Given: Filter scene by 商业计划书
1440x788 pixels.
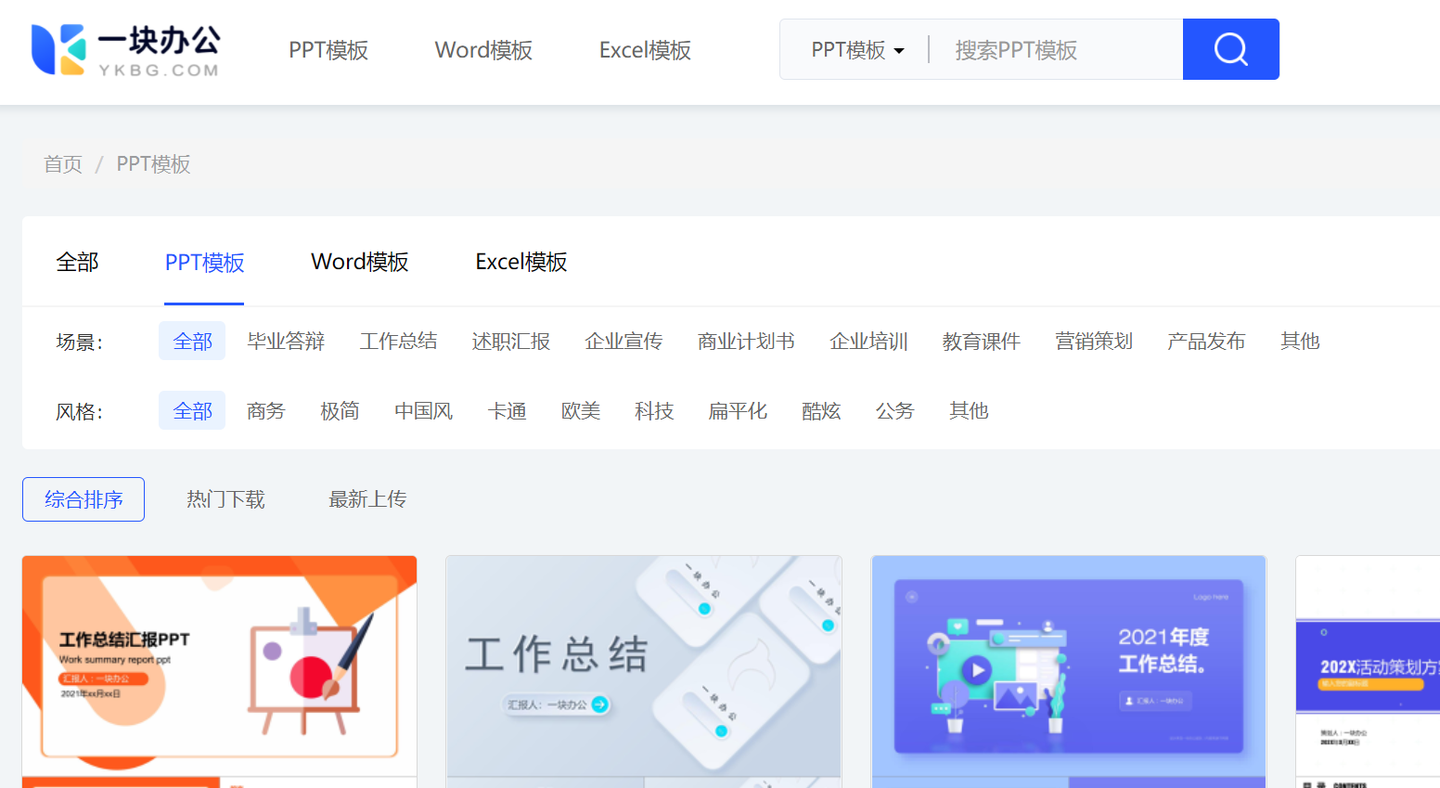Looking at the screenshot, I should point(746,341).
